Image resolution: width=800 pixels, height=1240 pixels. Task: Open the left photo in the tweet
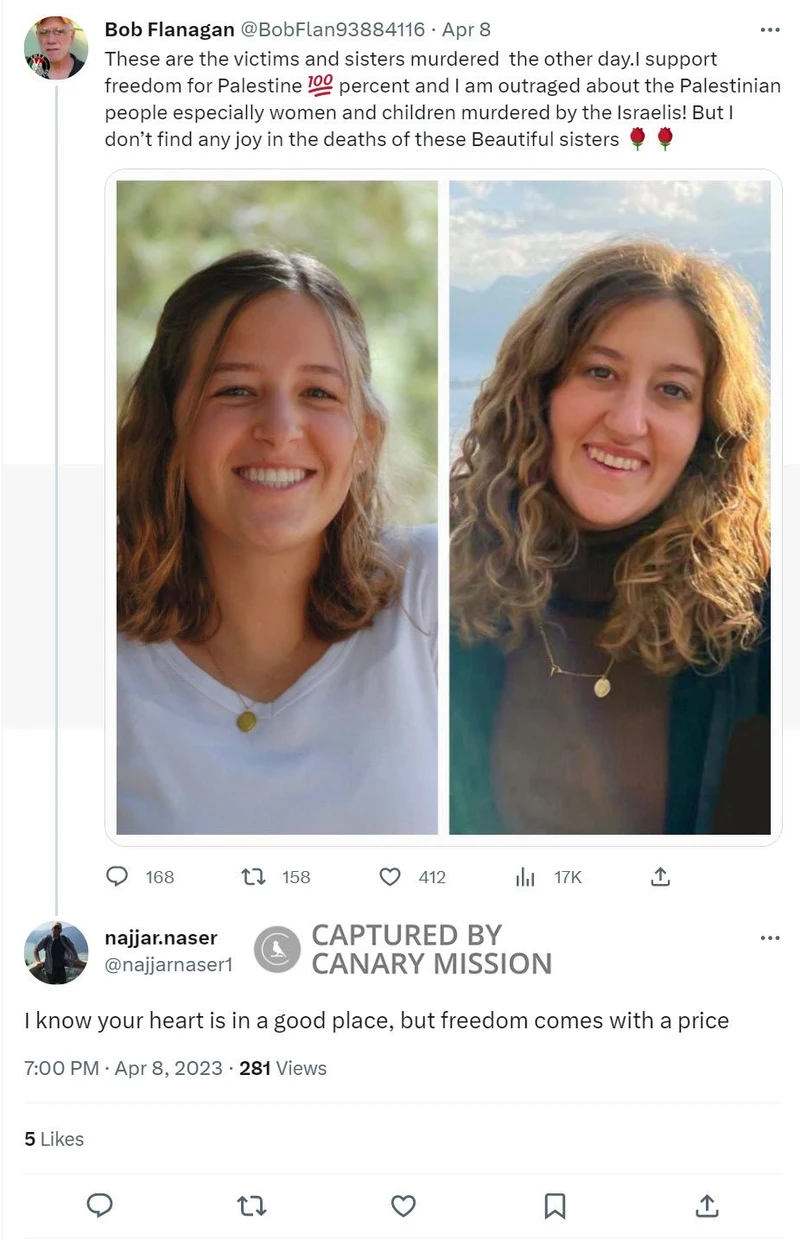[x=277, y=507]
